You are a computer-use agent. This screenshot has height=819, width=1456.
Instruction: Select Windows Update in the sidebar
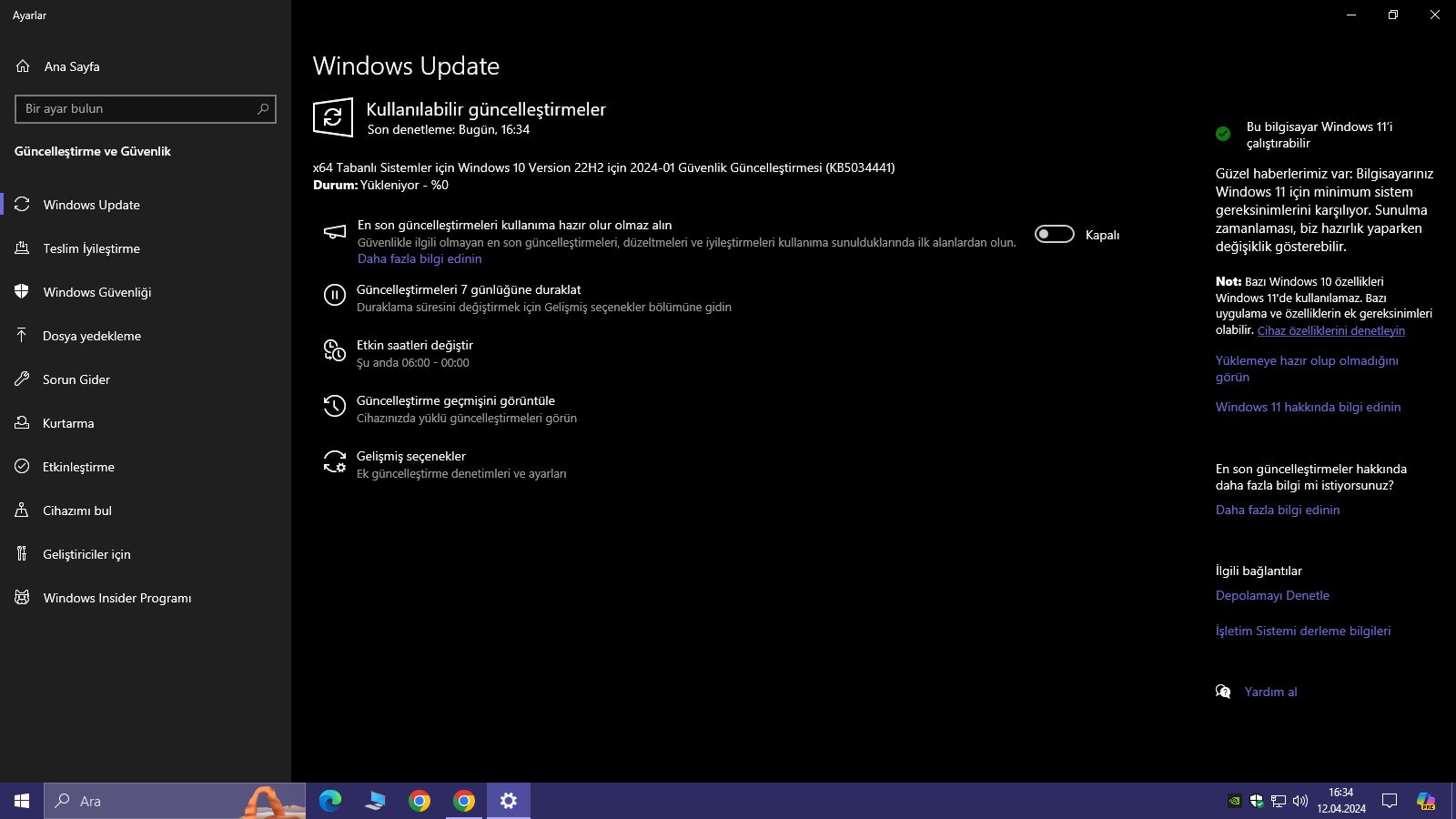[146, 205]
